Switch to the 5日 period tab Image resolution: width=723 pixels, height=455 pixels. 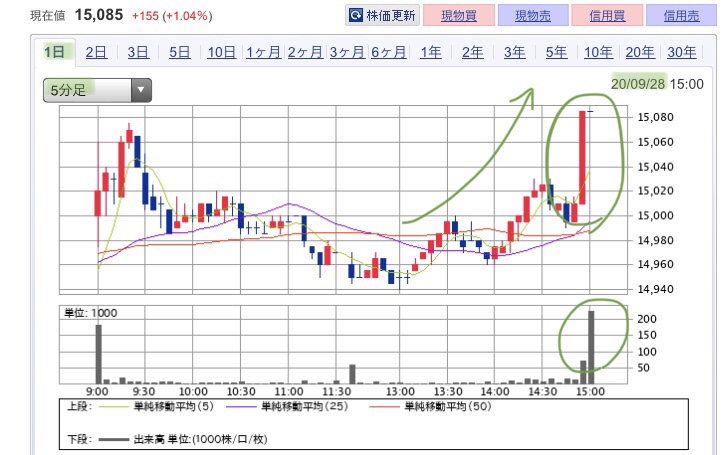click(x=179, y=52)
